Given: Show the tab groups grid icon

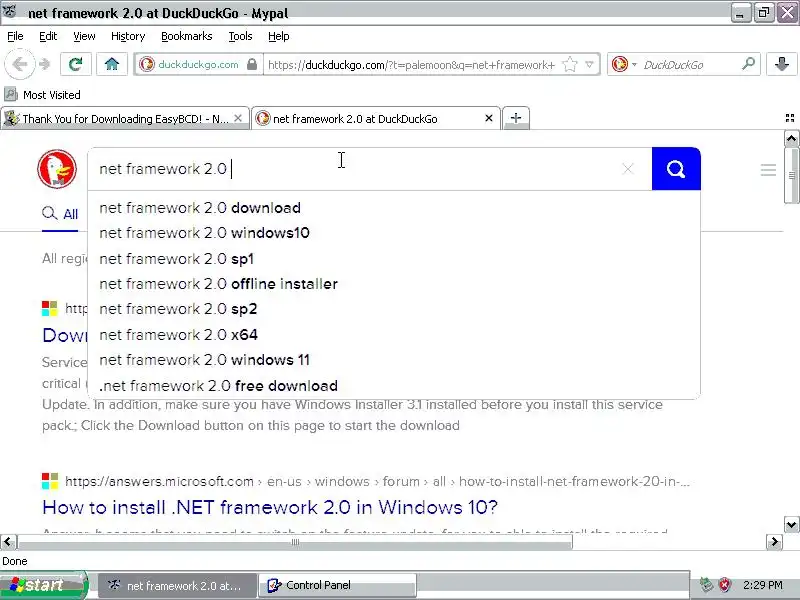Looking at the screenshot, I should tap(790, 118).
